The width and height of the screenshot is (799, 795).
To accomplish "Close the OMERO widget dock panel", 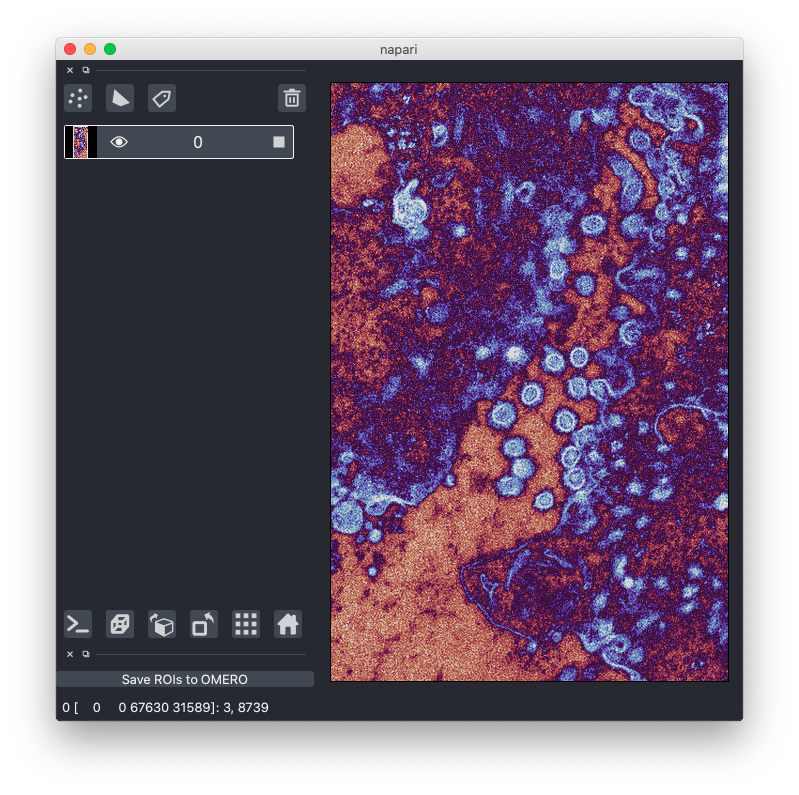I will (70, 654).
